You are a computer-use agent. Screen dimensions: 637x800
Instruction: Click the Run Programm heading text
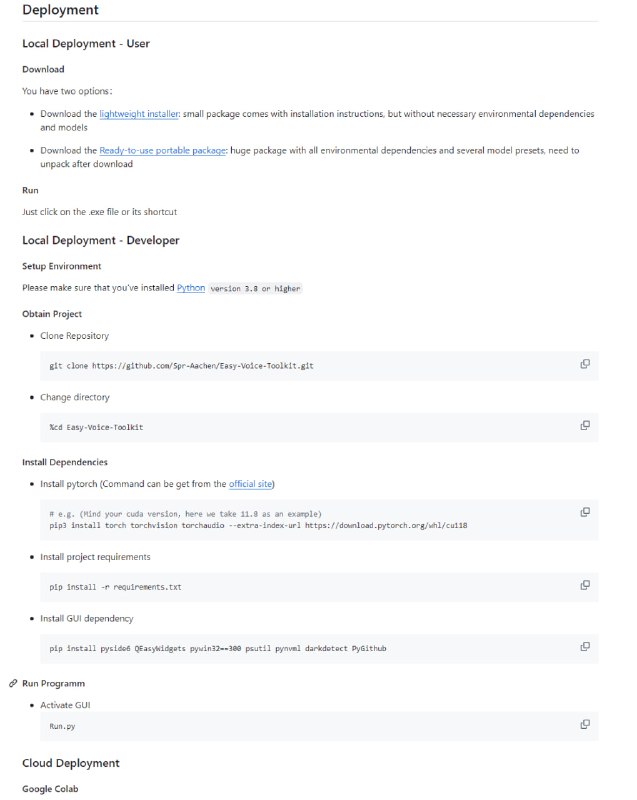point(54,684)
